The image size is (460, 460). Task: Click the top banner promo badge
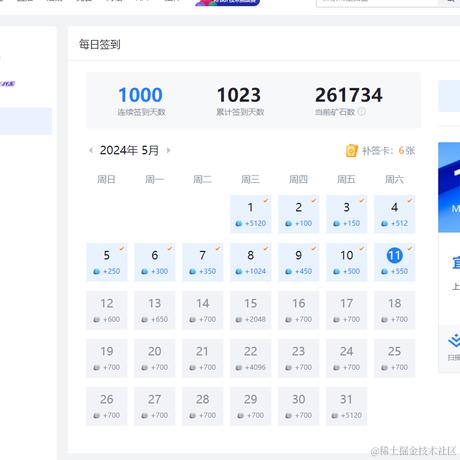click(227, 3)
